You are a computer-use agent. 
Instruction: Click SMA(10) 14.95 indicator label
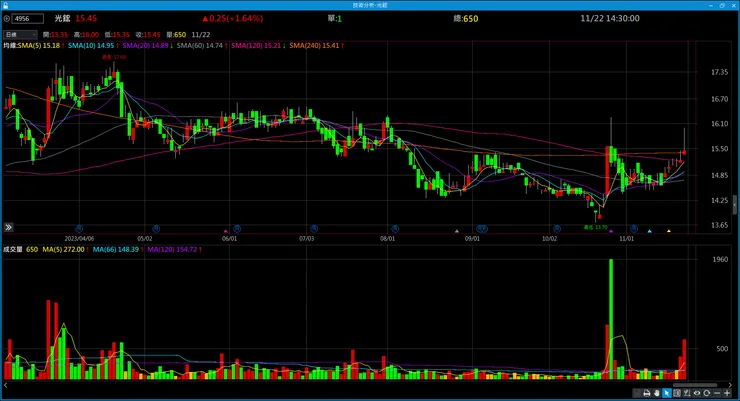click(x=93, y=46)
